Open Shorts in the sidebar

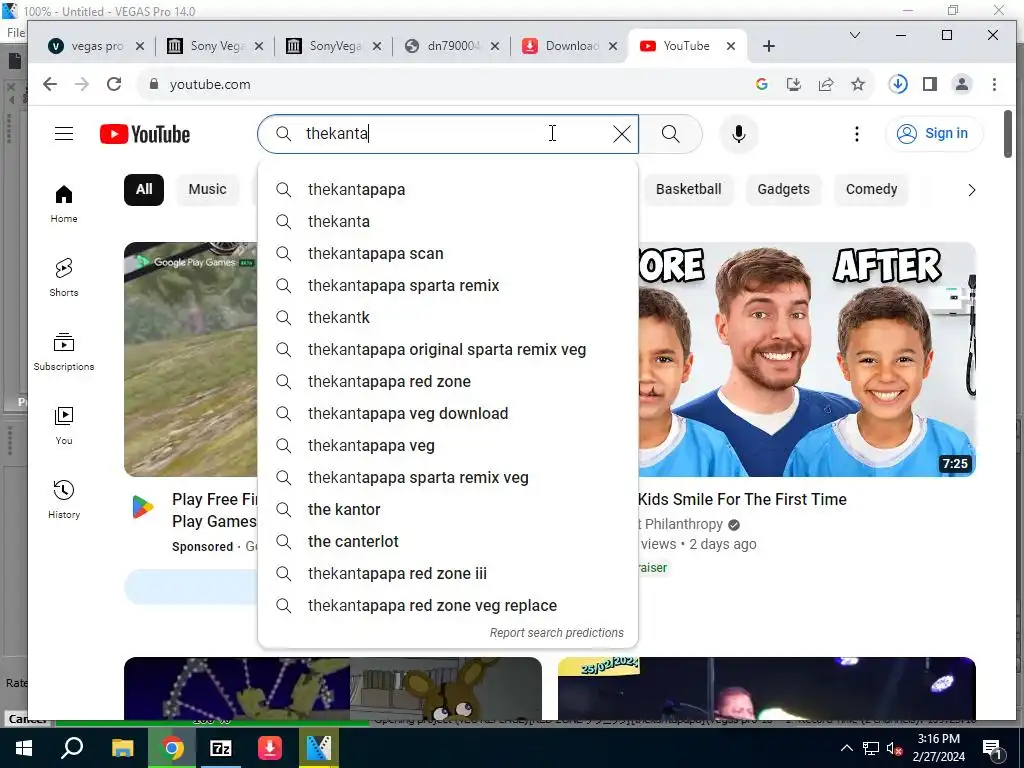pos(64,278)
